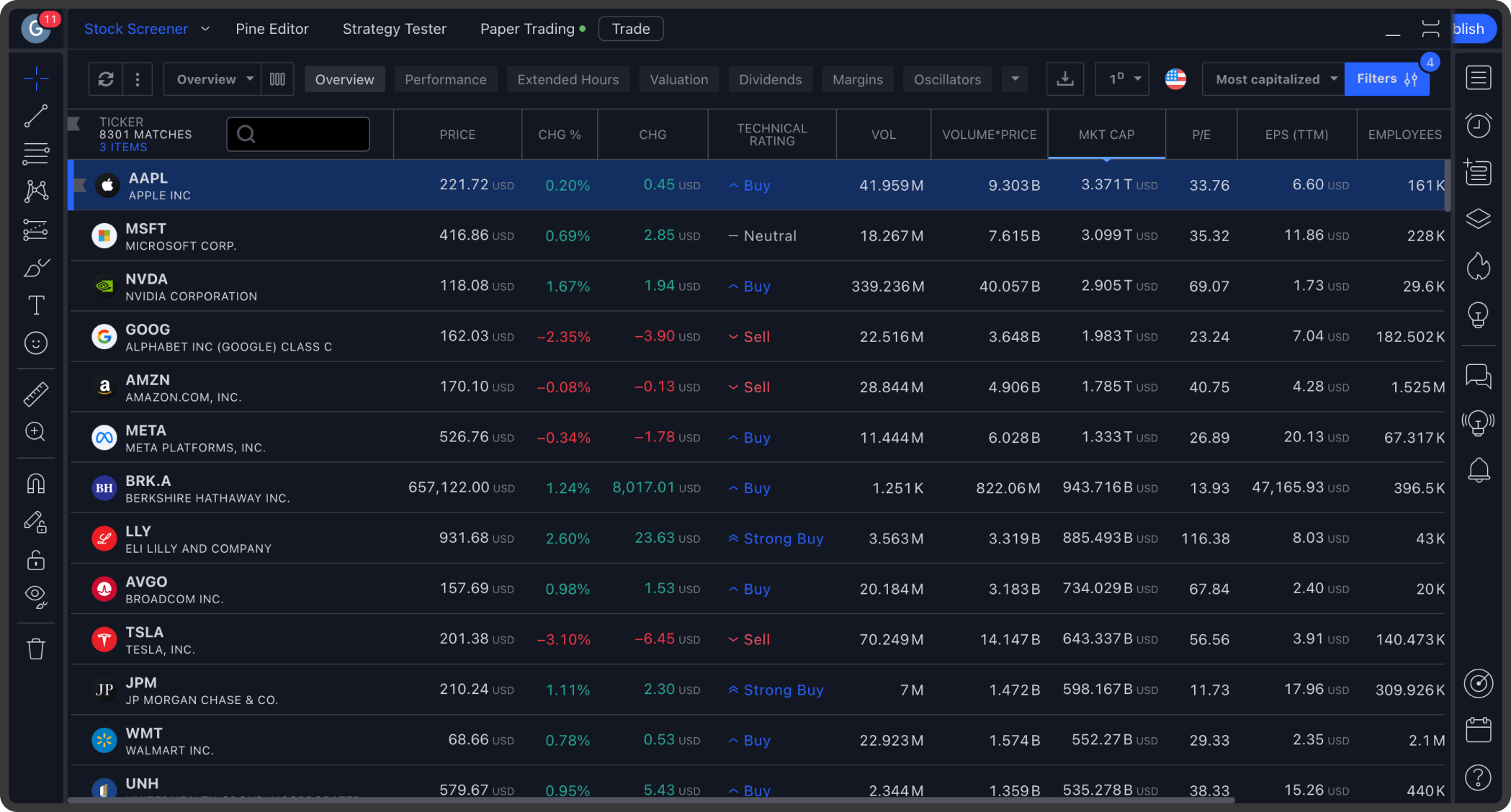Open the screener settings menu icon
This screenshot has width=1511, height=812.
tap(138, 78)
